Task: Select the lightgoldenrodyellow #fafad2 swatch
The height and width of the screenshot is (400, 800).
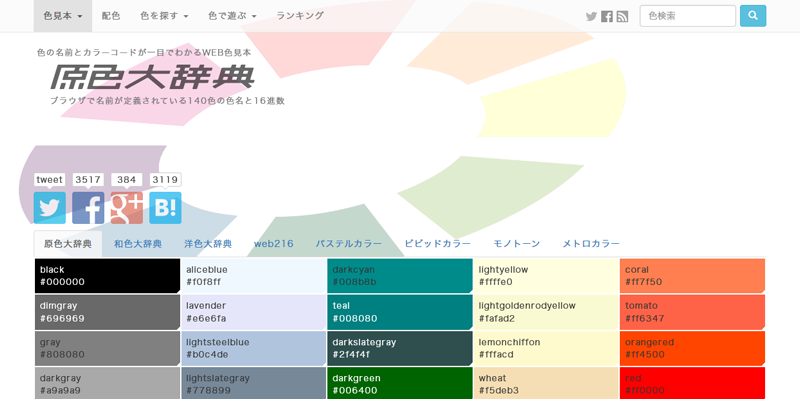Action: (546, 312)
